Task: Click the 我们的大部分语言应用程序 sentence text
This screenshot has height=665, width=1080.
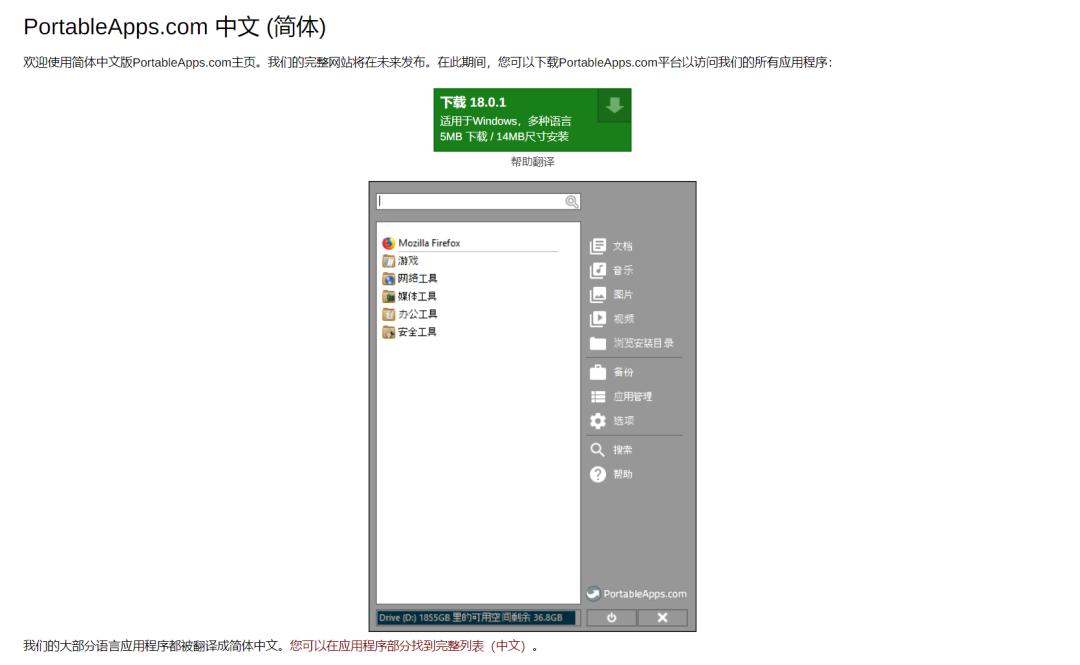Action: click(x=155, y=646)
